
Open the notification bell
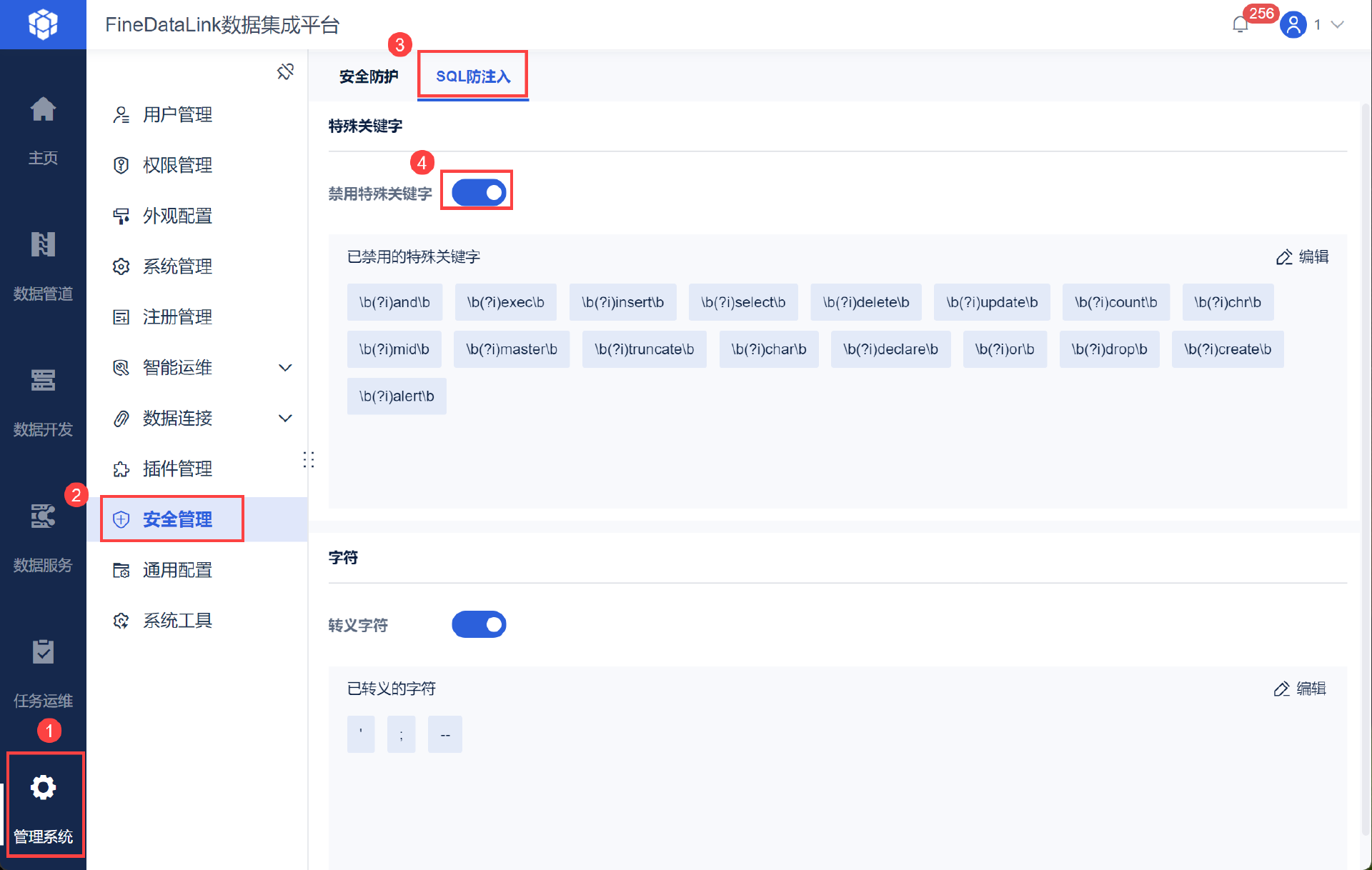(1241, 25)
